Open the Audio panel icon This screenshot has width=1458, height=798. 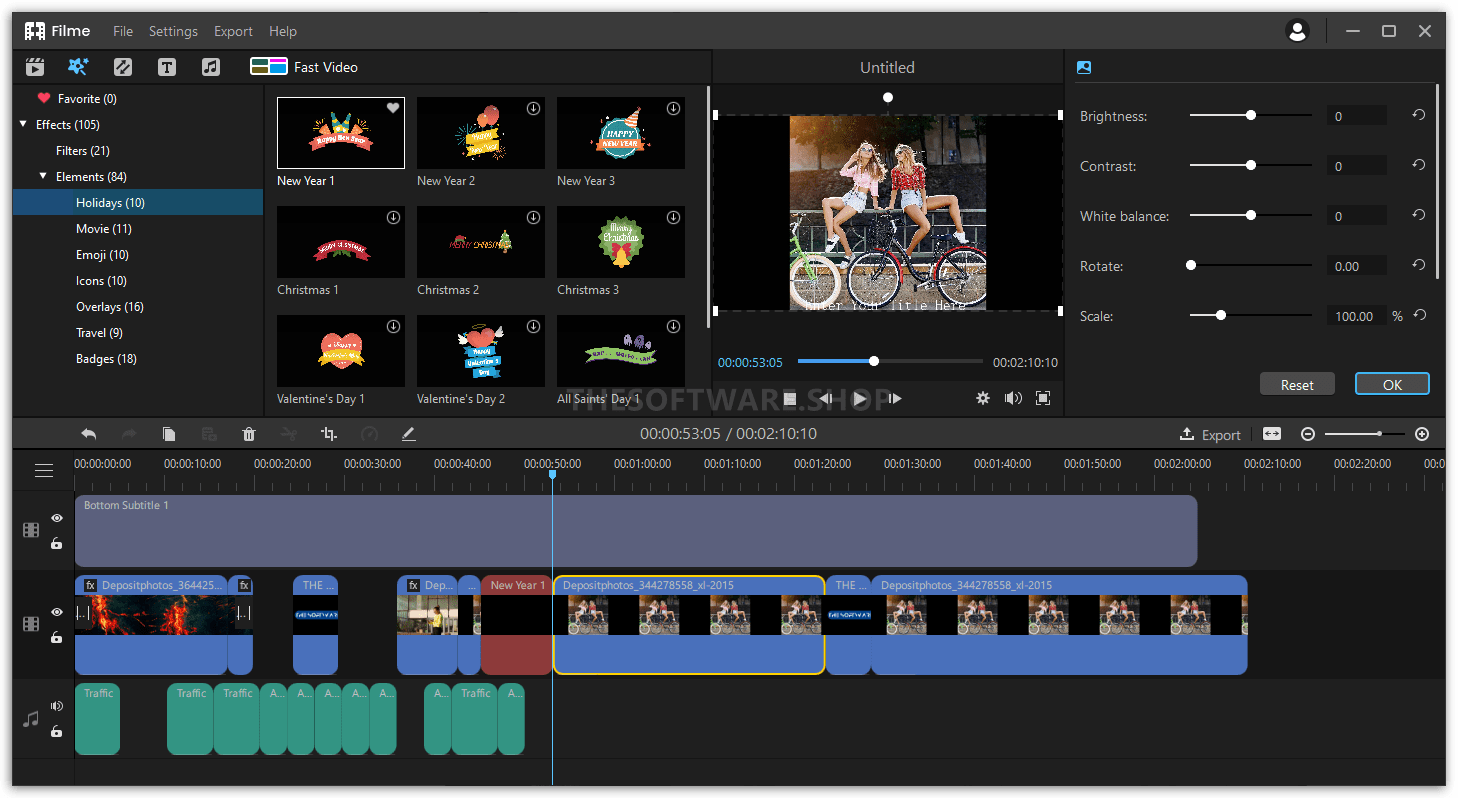210,66
